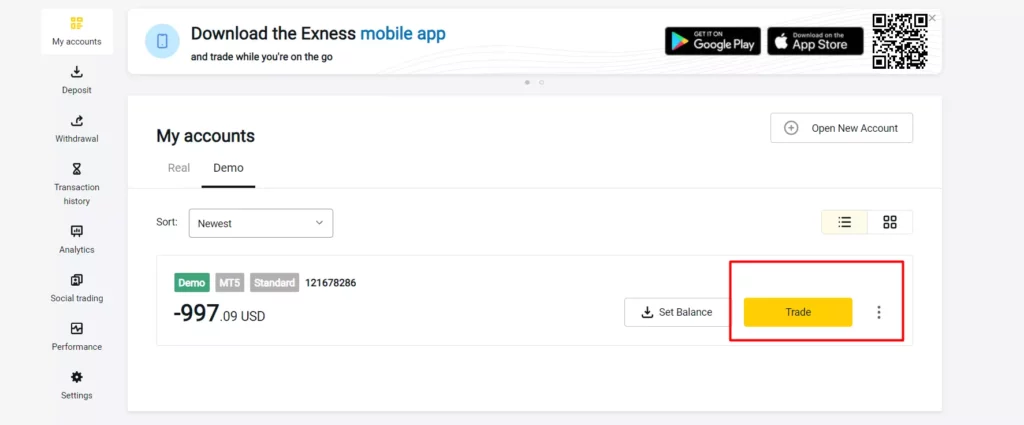Switch to the Real accounts tab
1024x425 pixels.
click(179, 168)
